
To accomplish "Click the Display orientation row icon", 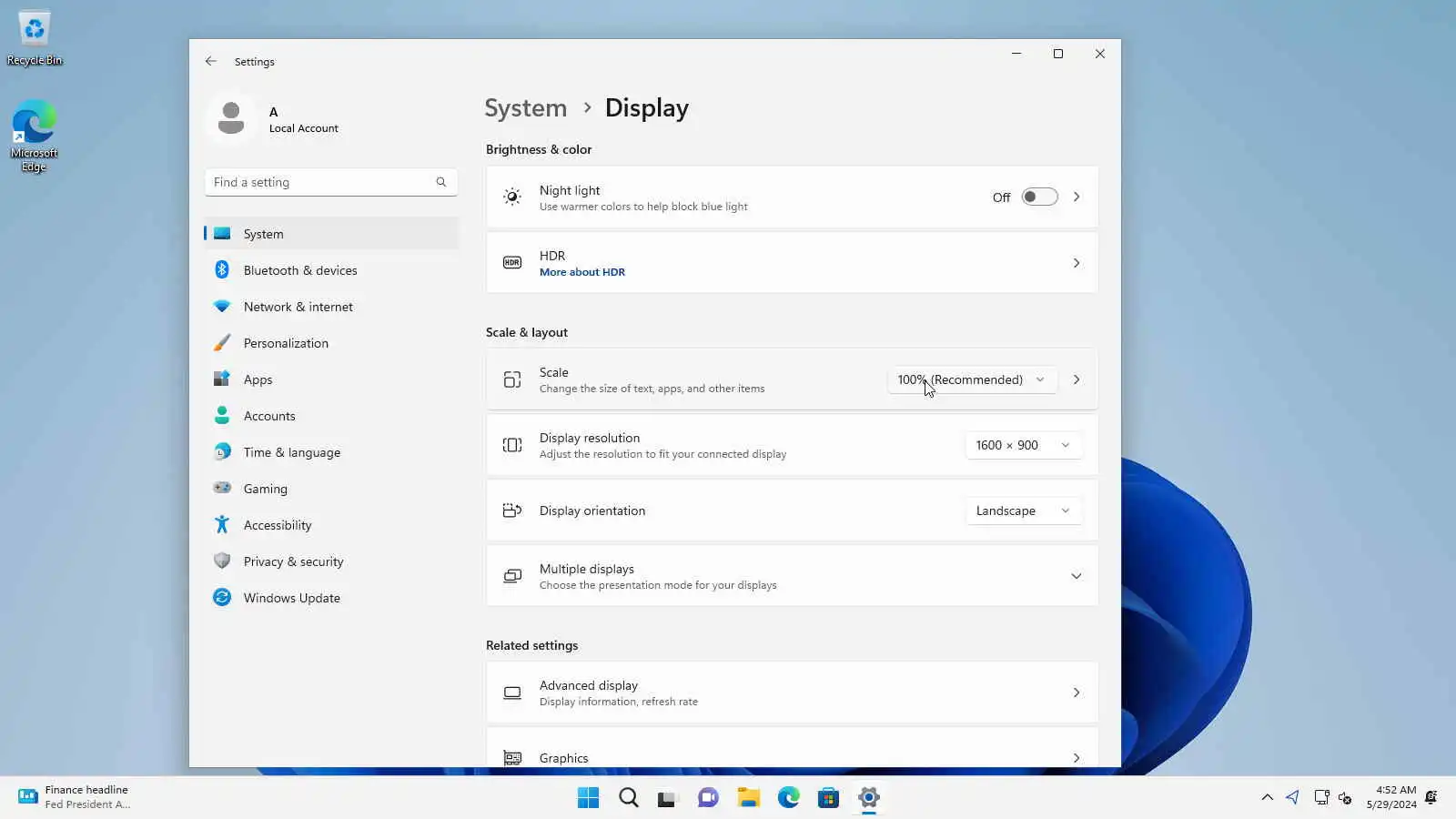I will click(x=512, y=511).
